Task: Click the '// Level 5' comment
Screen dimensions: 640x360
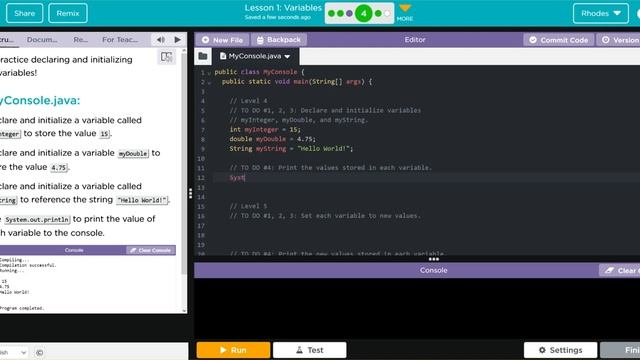Action: 248,206
